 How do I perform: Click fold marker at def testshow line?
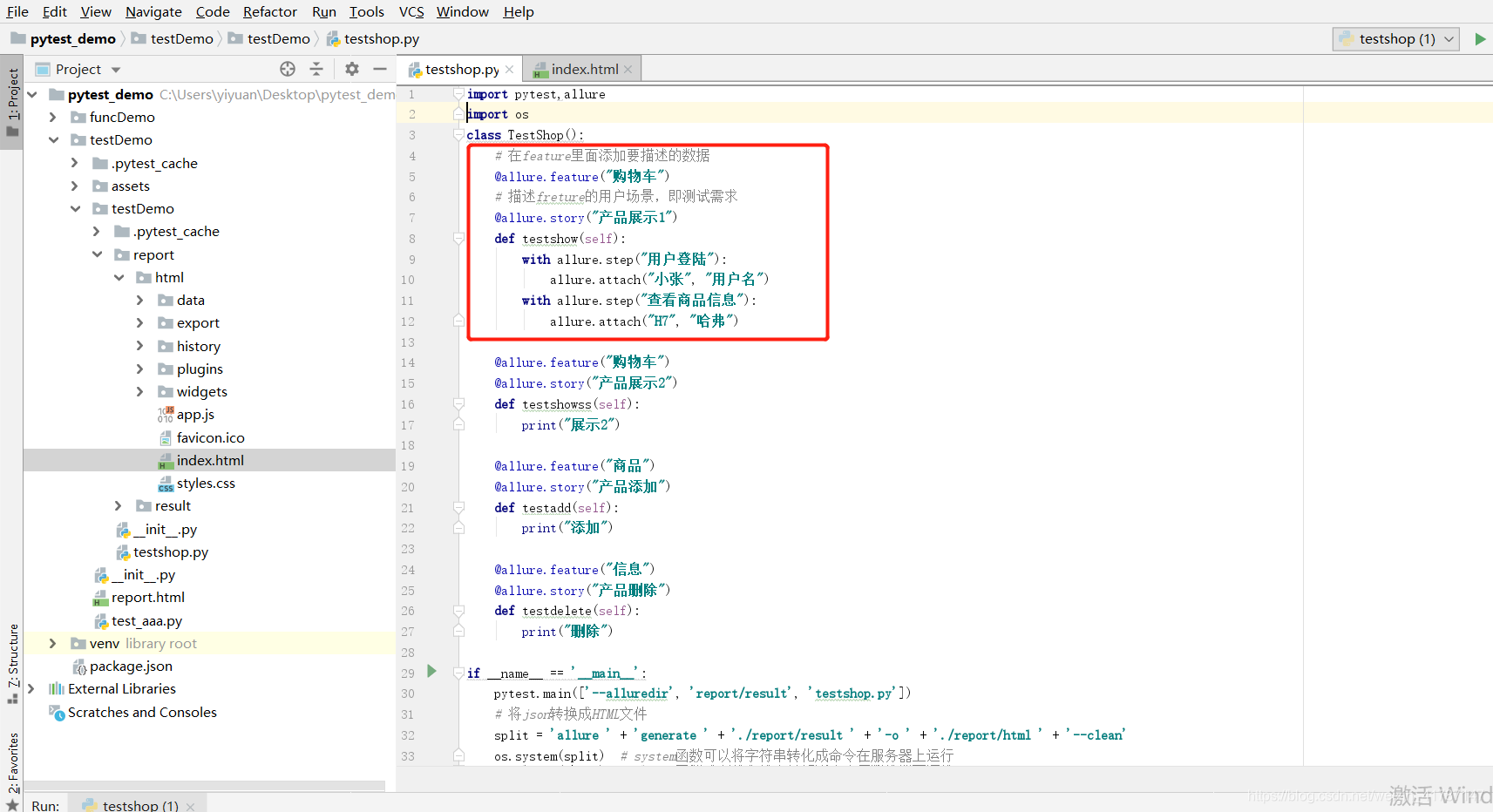[x=458, y=239]
